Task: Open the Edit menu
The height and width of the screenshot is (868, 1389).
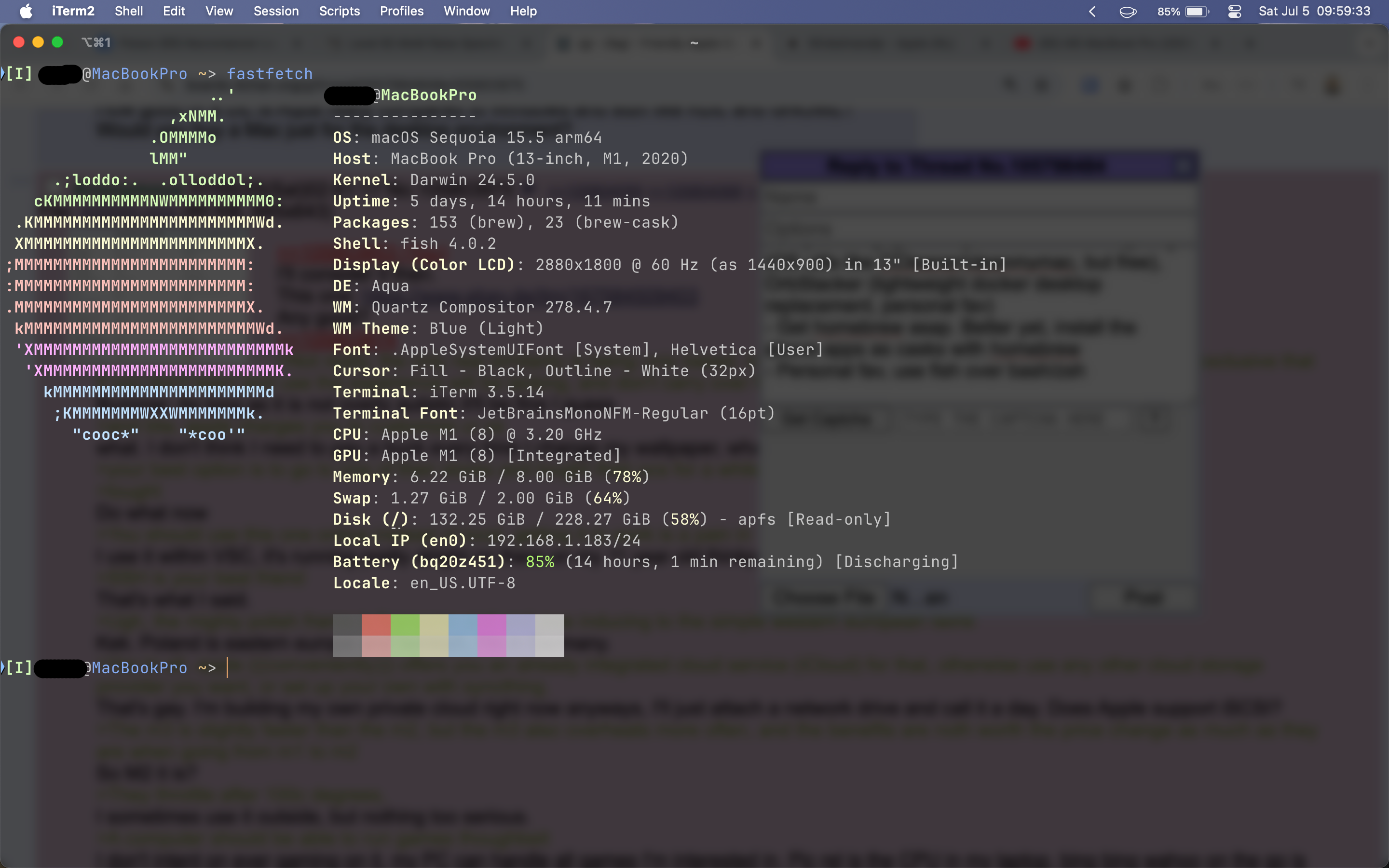Action: point(174,11)
